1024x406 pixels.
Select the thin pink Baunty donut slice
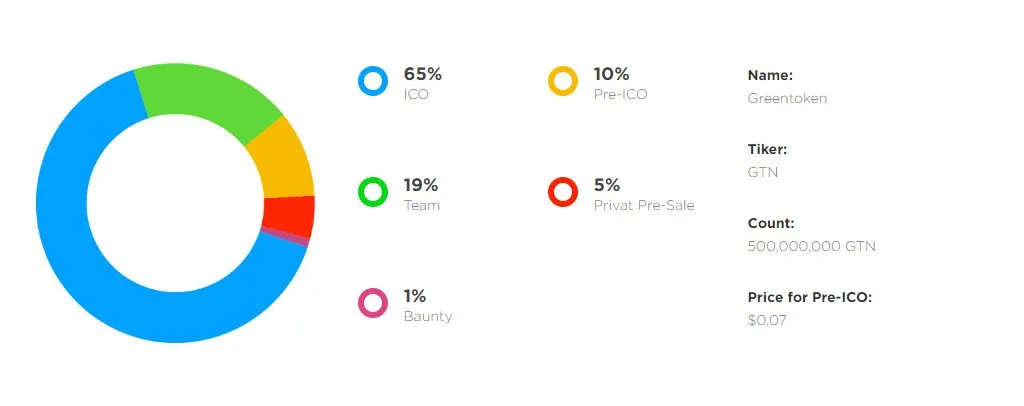285,238
